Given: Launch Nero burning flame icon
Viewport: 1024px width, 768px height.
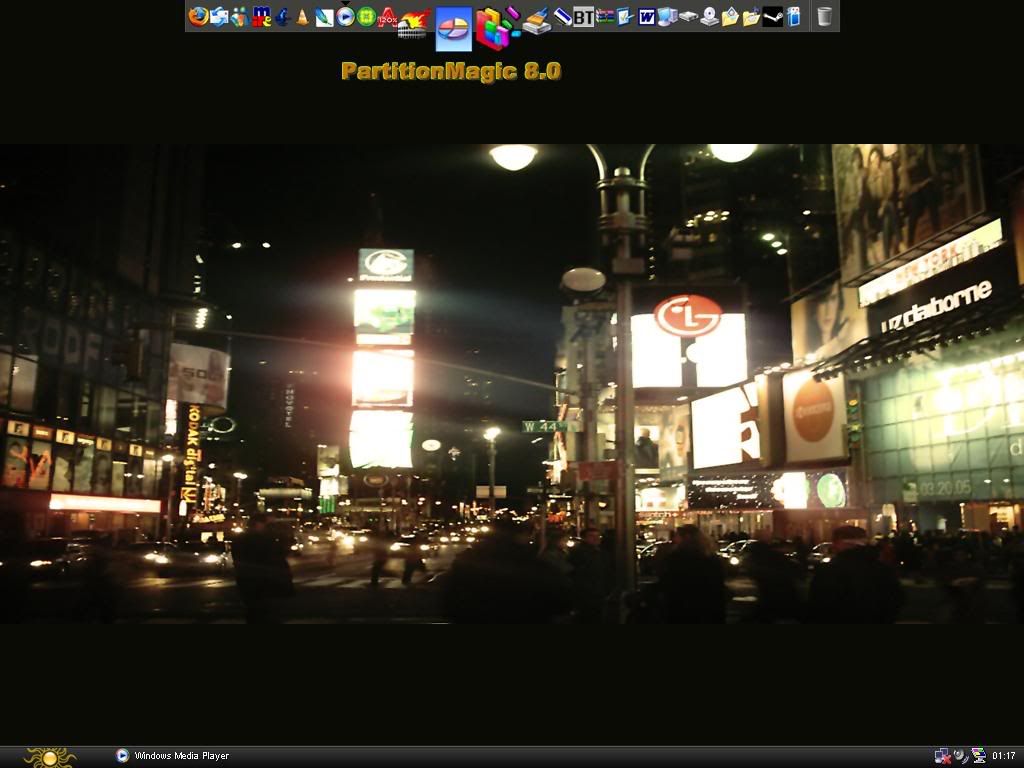Looking at the screenshot, I should [x=414, y=22].
